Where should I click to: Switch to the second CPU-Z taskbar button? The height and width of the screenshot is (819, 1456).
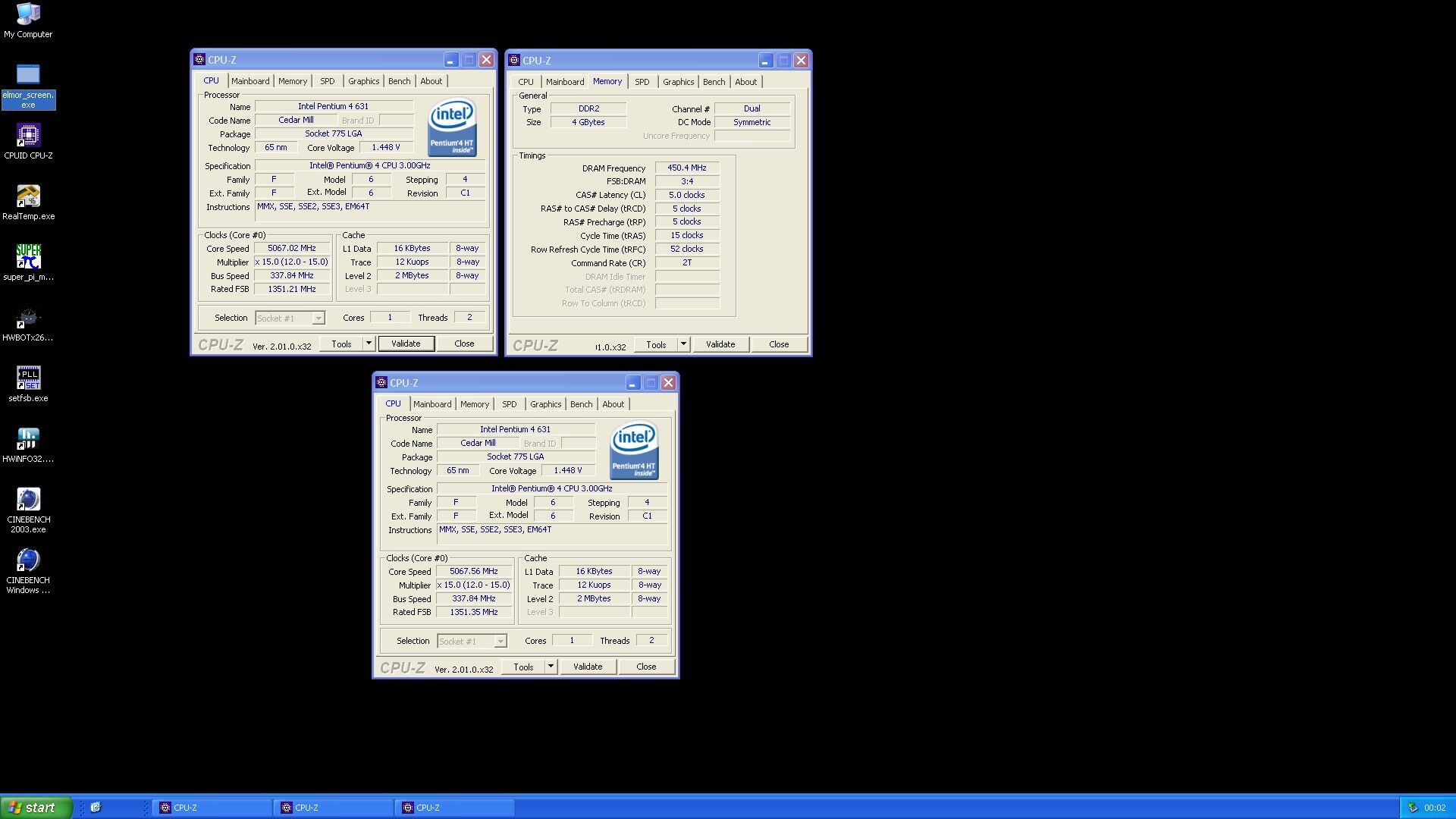click(x=334, y=808)
